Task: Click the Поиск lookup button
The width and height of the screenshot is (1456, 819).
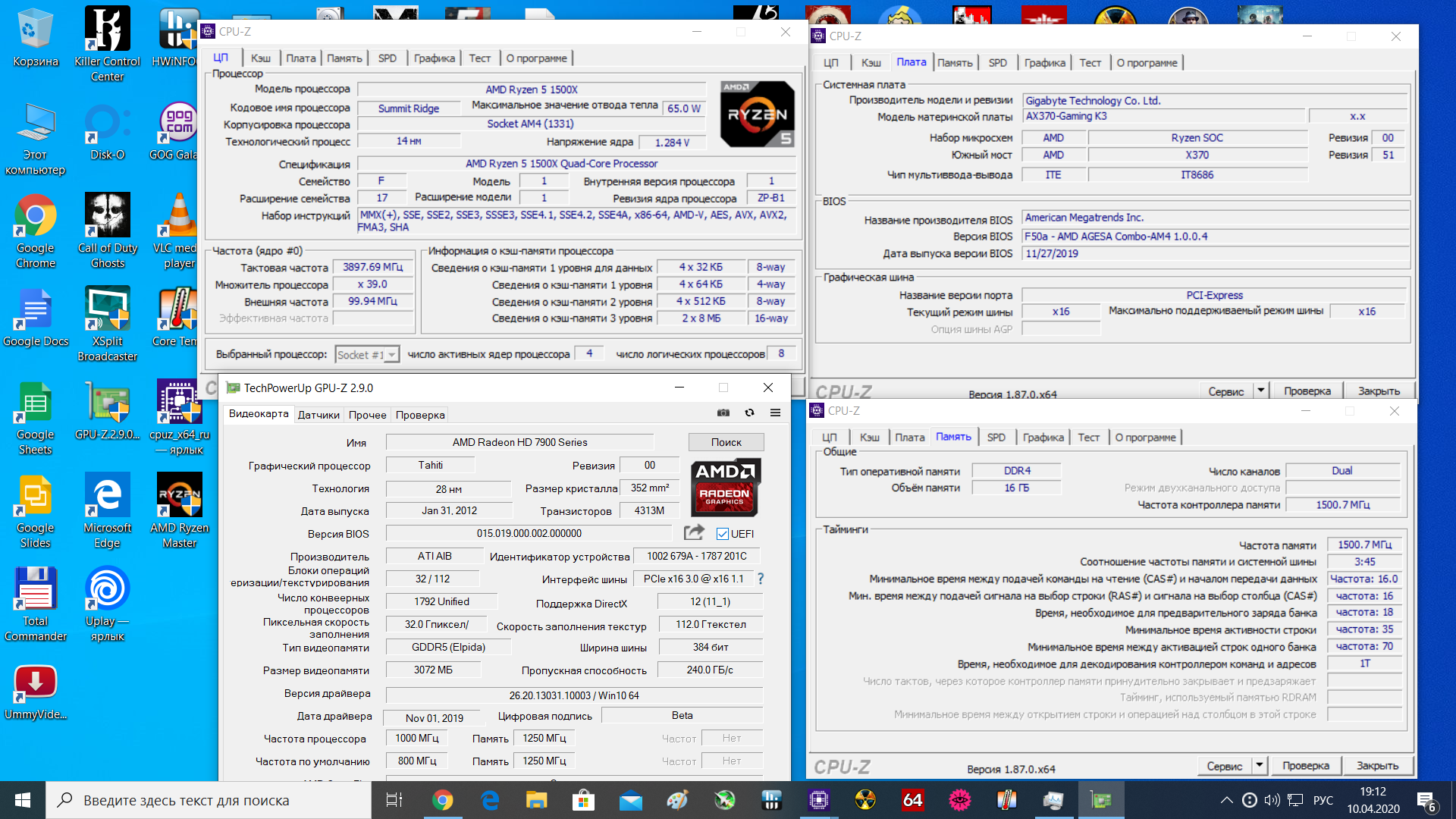Action: [x=726, y=442]
